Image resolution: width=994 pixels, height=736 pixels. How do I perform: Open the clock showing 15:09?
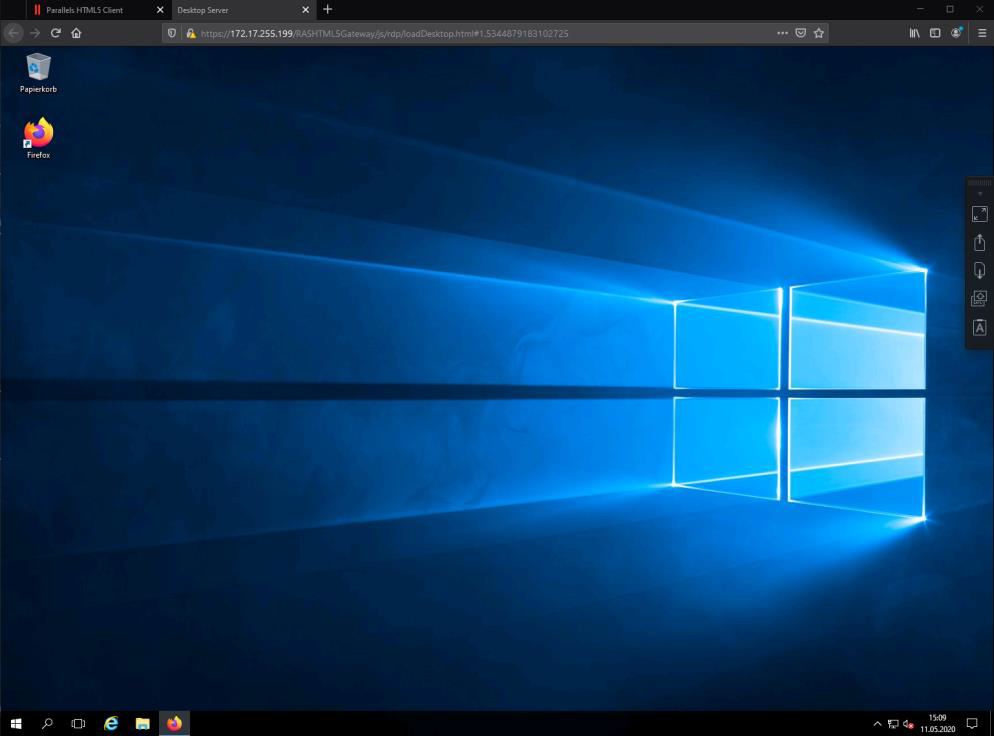[x=938, y=723]
